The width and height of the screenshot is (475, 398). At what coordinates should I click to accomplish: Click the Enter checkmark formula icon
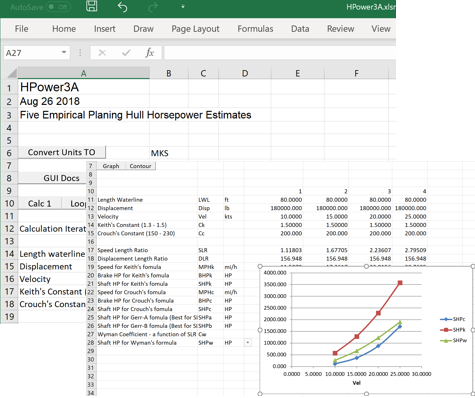(126, 53)
